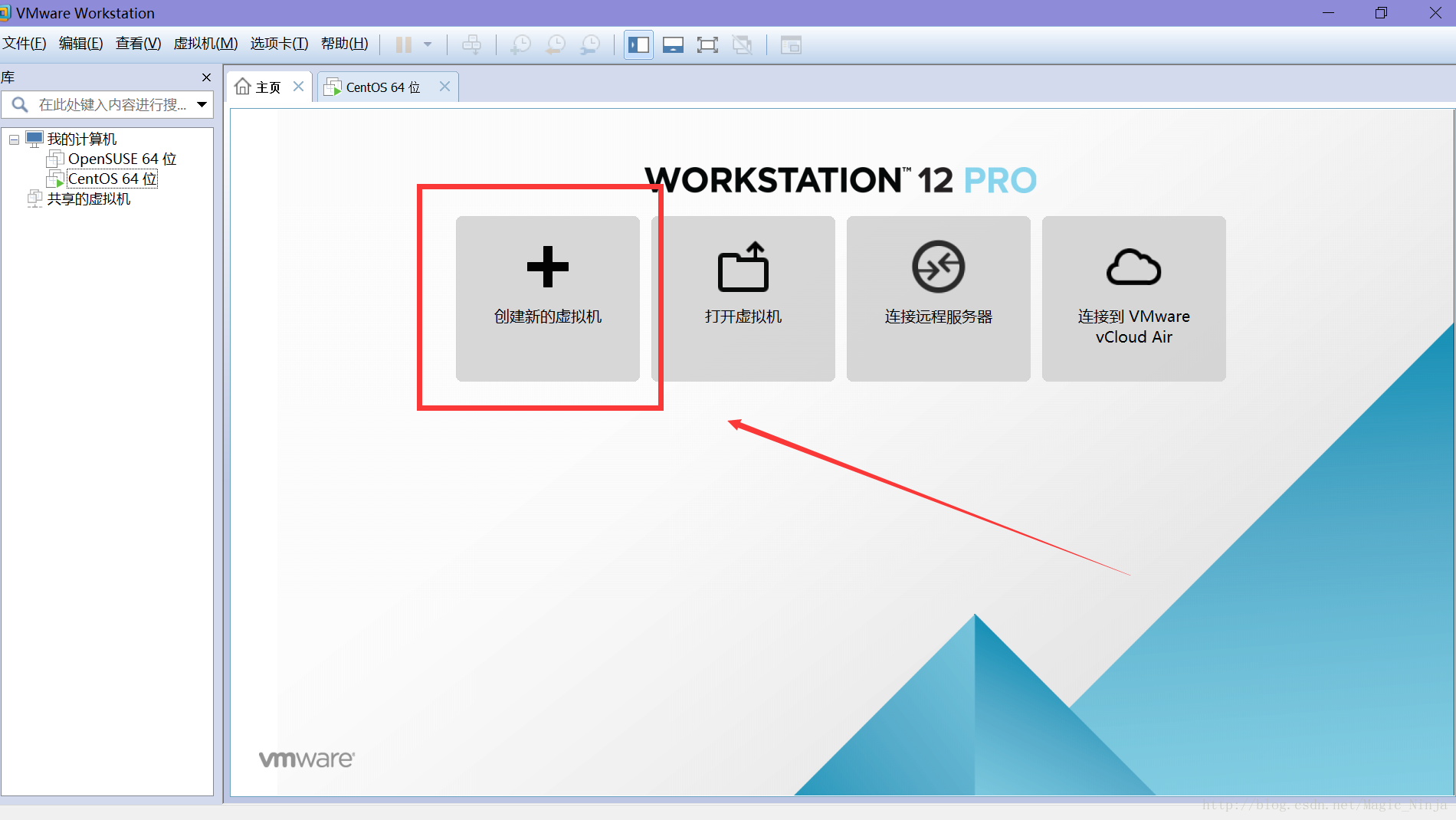The height and width of the screenshot is (820, 1456).
Task: Open the power options dropdown arrow
Action: pos(428,45)
